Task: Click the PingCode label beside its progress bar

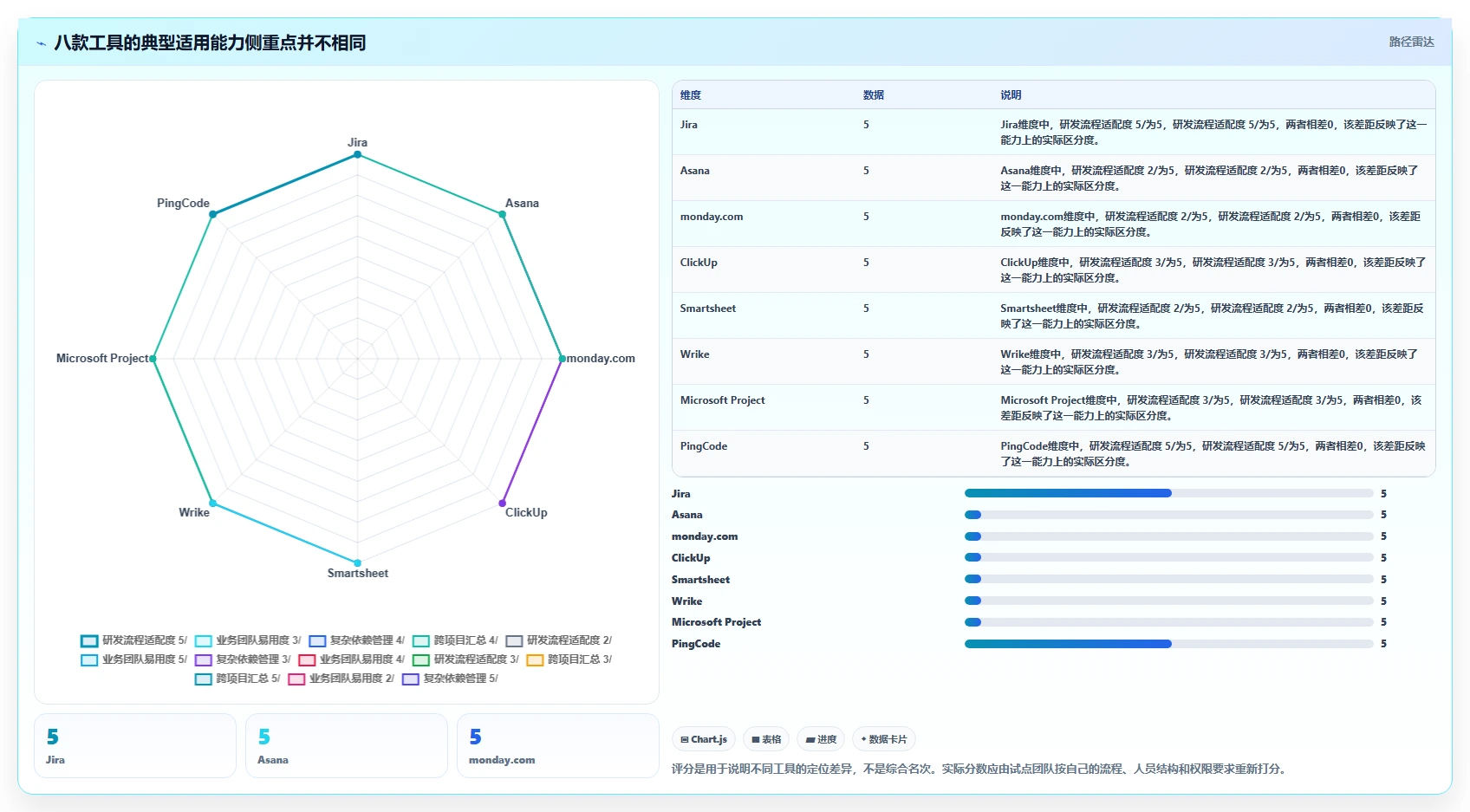Action: [x=695, y=644]
